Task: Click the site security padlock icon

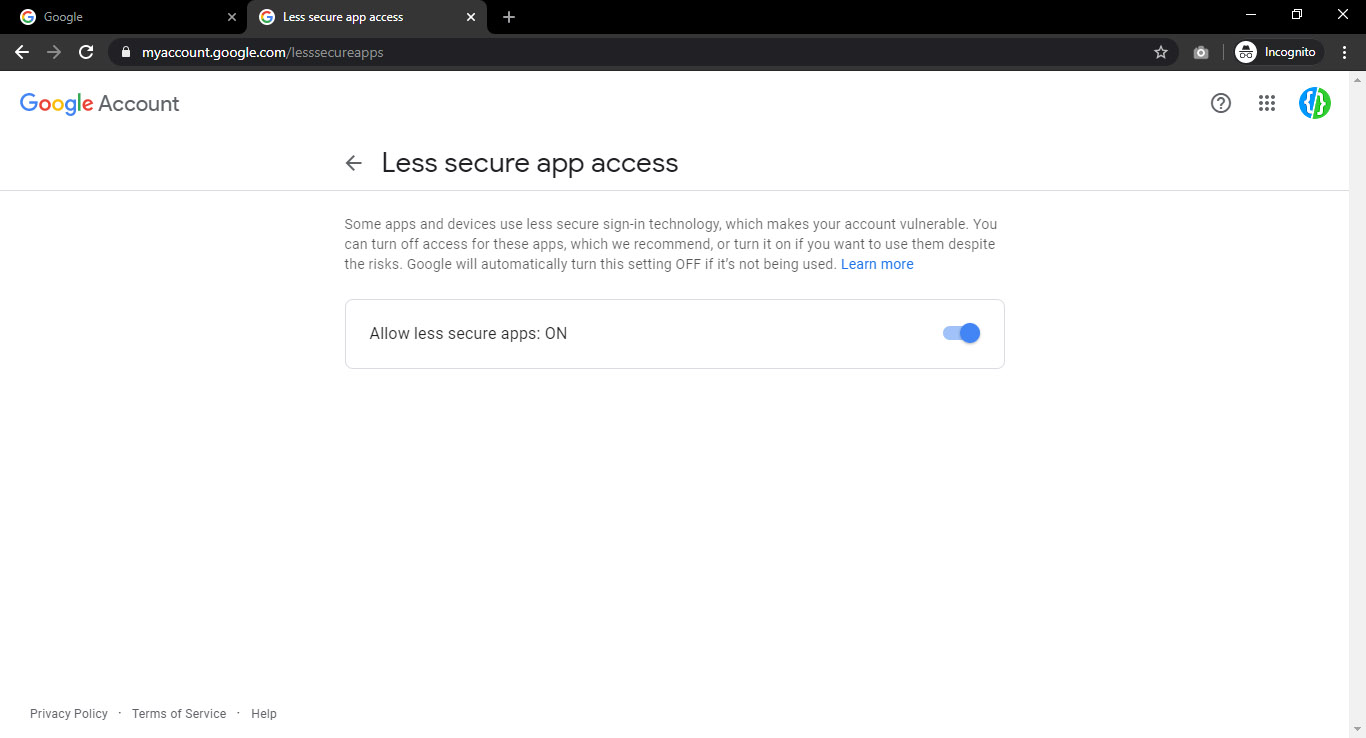Action: point(124,52)
